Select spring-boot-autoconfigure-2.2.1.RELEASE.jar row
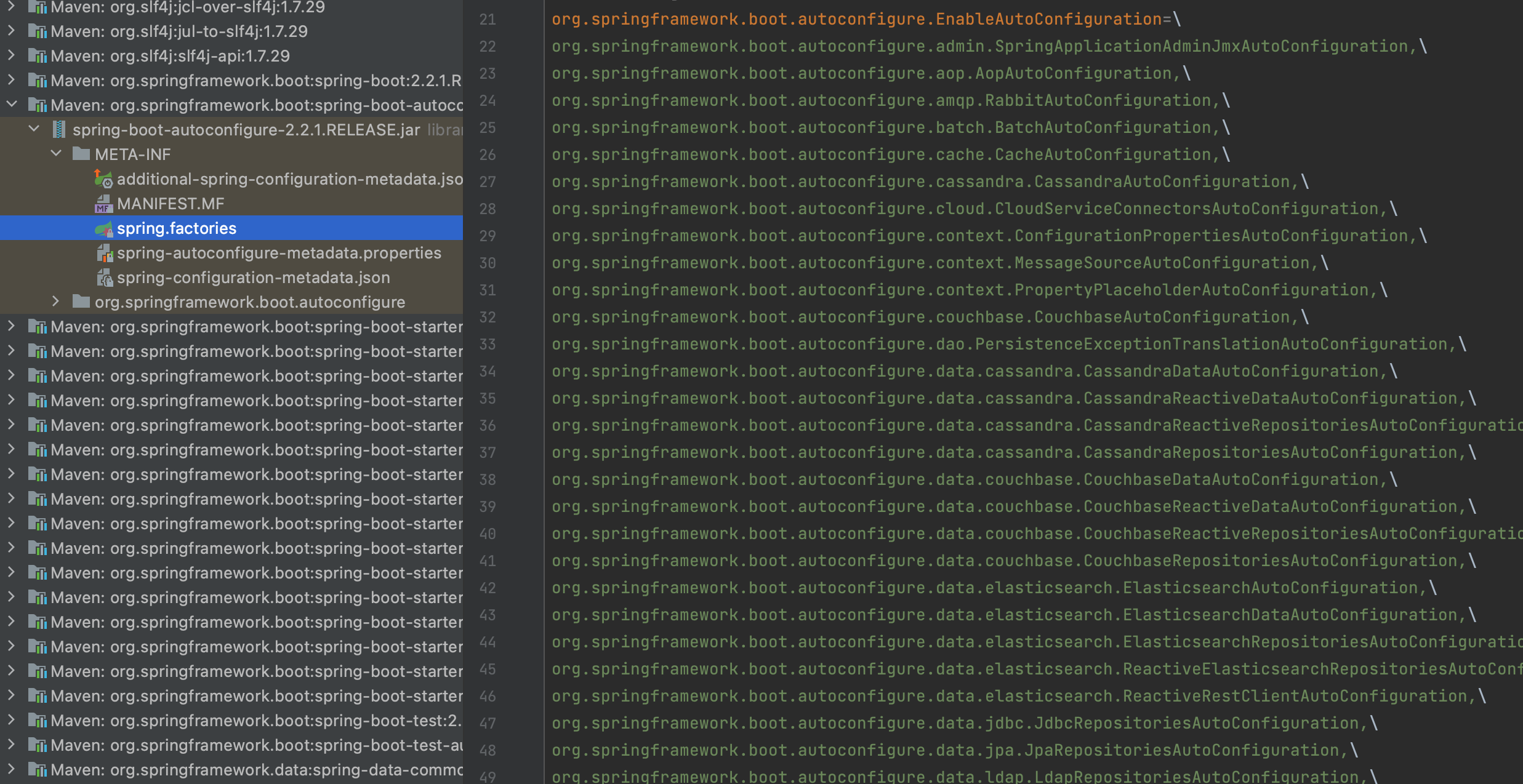The width and height of the screenshot is (1523, 784). [231, 130]
